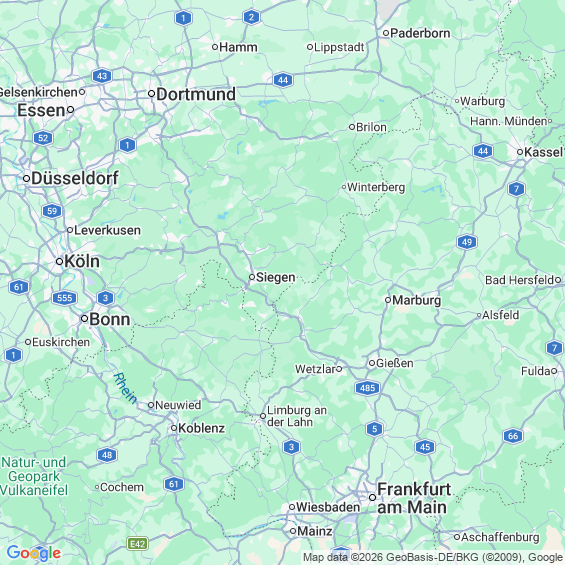Click the 45 highway shield north of Frankfurt
Viewport: 565px width, 565px height.
tap(425, 447)
